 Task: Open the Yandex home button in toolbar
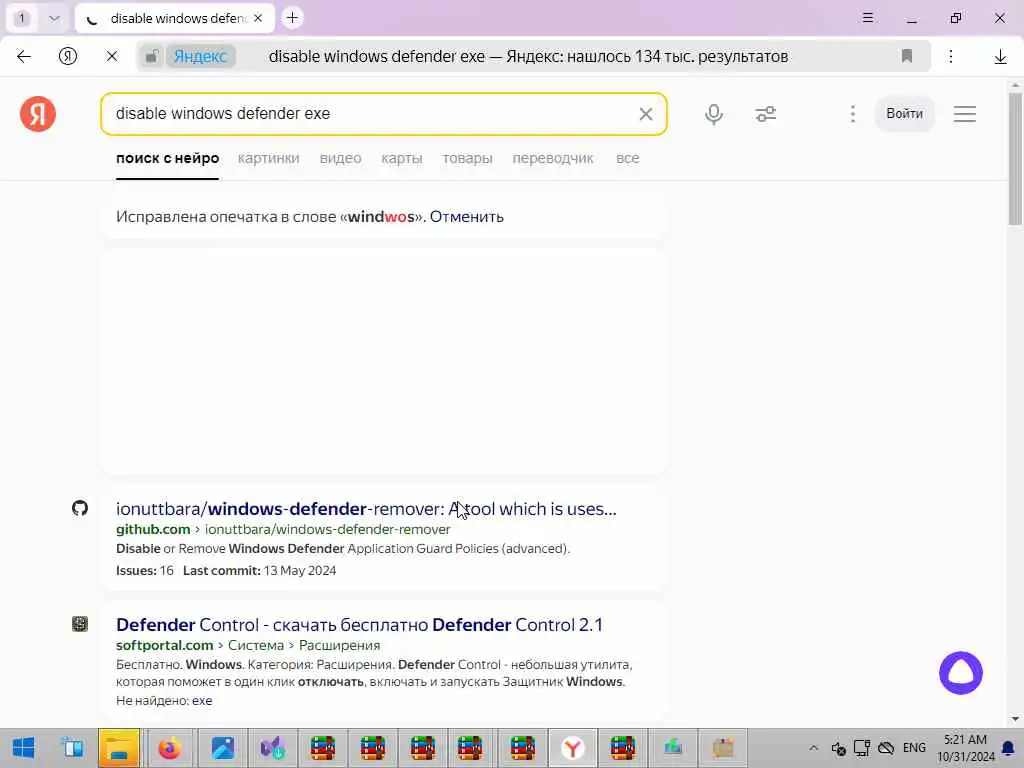pos(68,57)
